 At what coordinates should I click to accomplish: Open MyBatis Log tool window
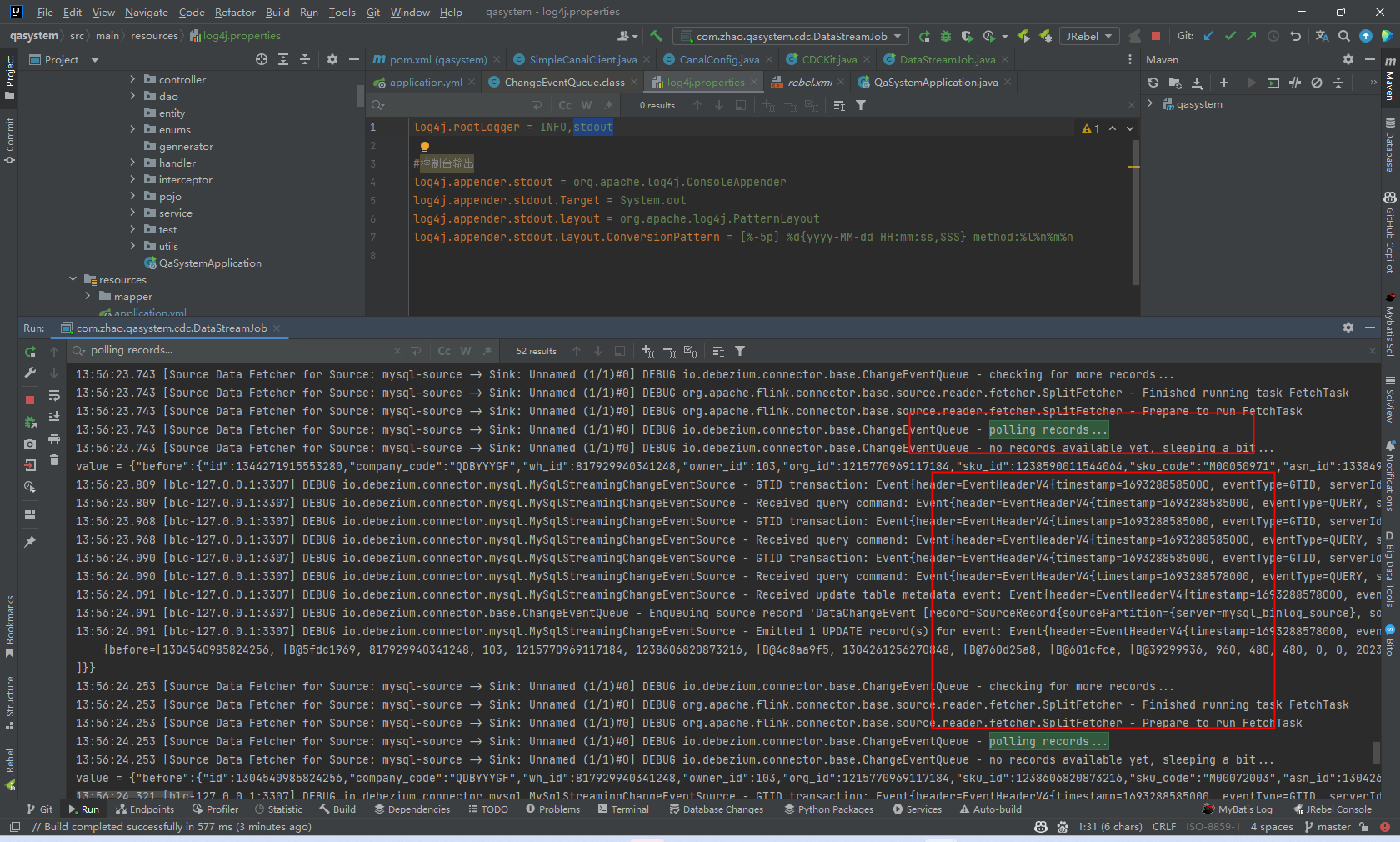pyautogui.click(x=1237, y=809)
